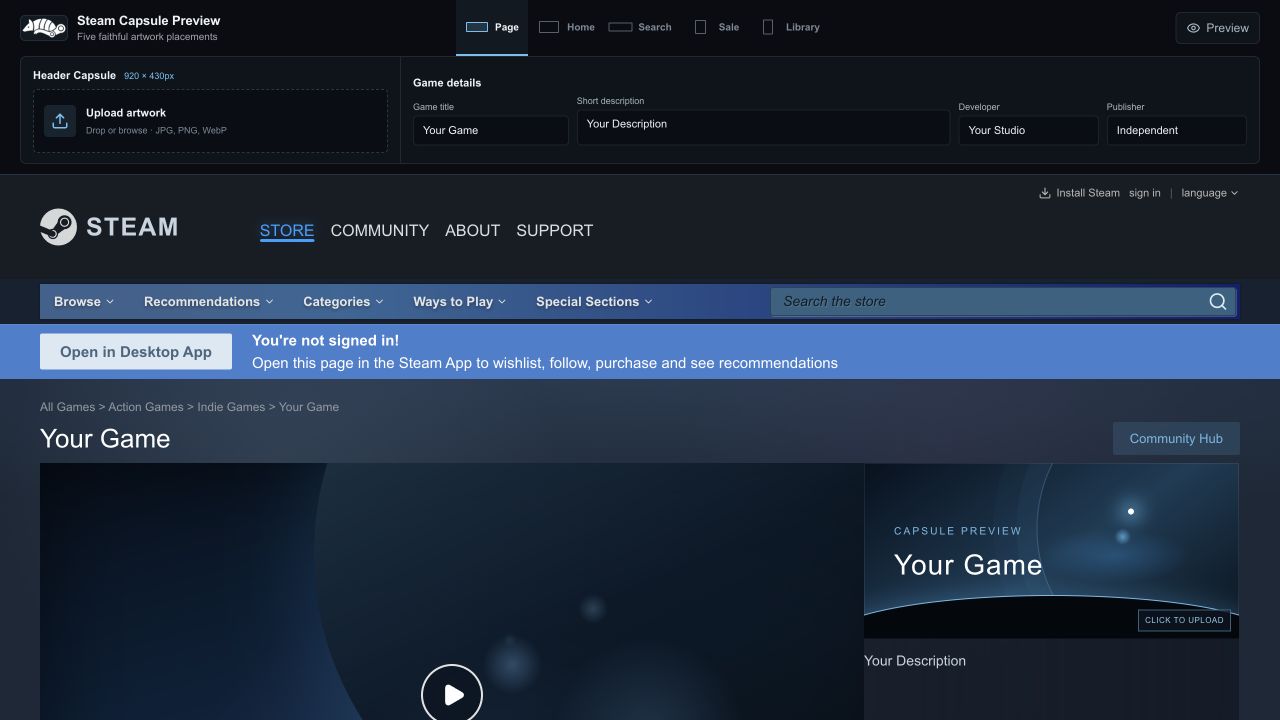1280x720 pixels.
Task: Click the Your Description text under capsule
Action: click(x=915, y=661)
